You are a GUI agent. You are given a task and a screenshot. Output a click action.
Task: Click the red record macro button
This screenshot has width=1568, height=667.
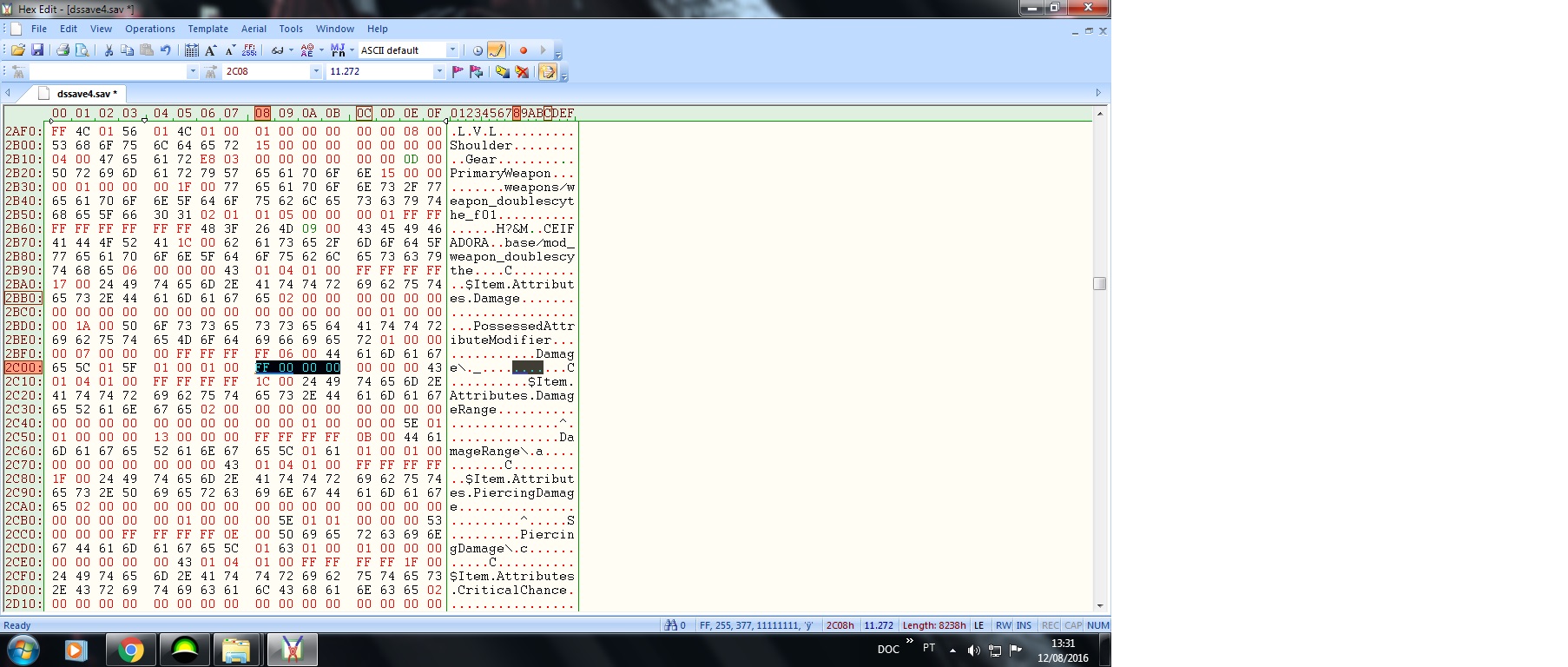524,50
